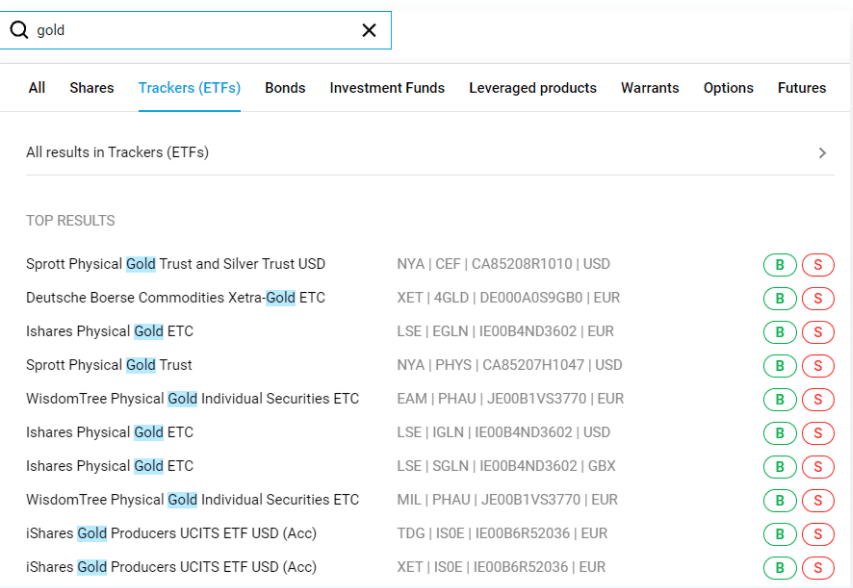Image resolution: width=853 pixels, height=588 pixels.
Task: Expand All results in Trackers chevron
Action: [822, 153]
